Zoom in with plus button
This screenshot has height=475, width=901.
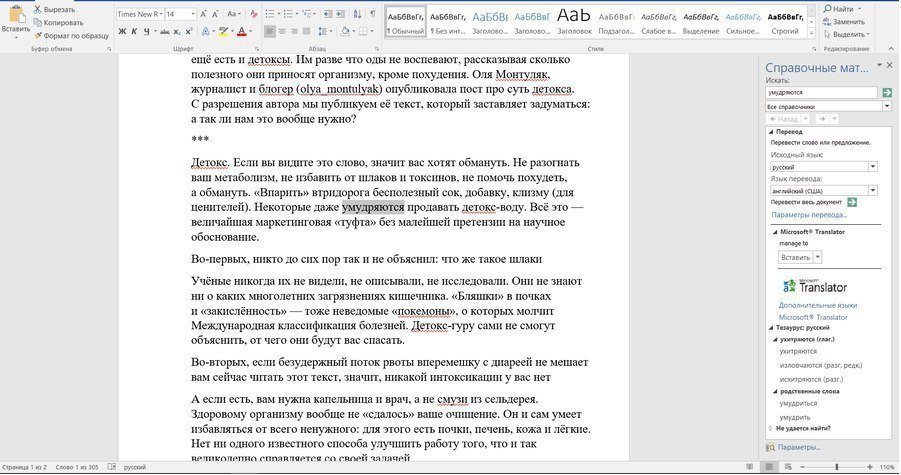pos(870,467)
